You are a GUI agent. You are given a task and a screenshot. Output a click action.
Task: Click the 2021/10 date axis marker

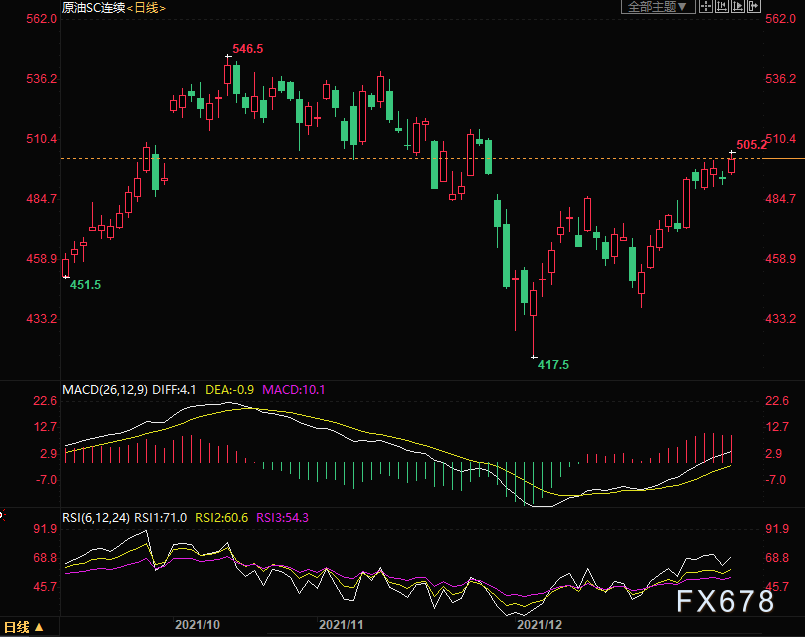coord(197,625)
